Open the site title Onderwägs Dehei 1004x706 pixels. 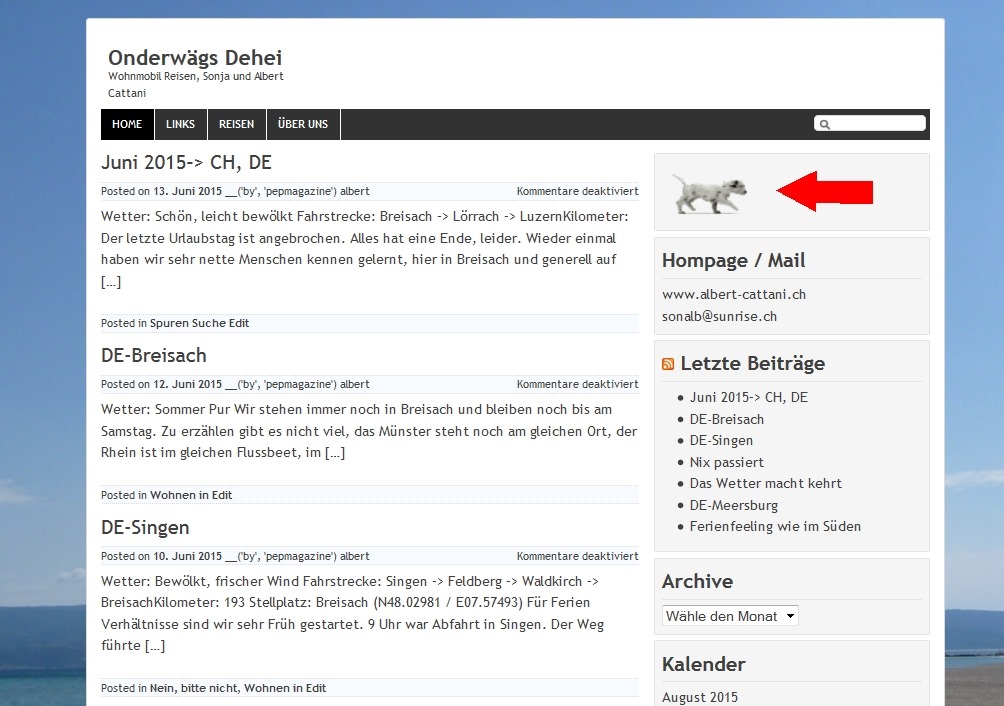195,57
